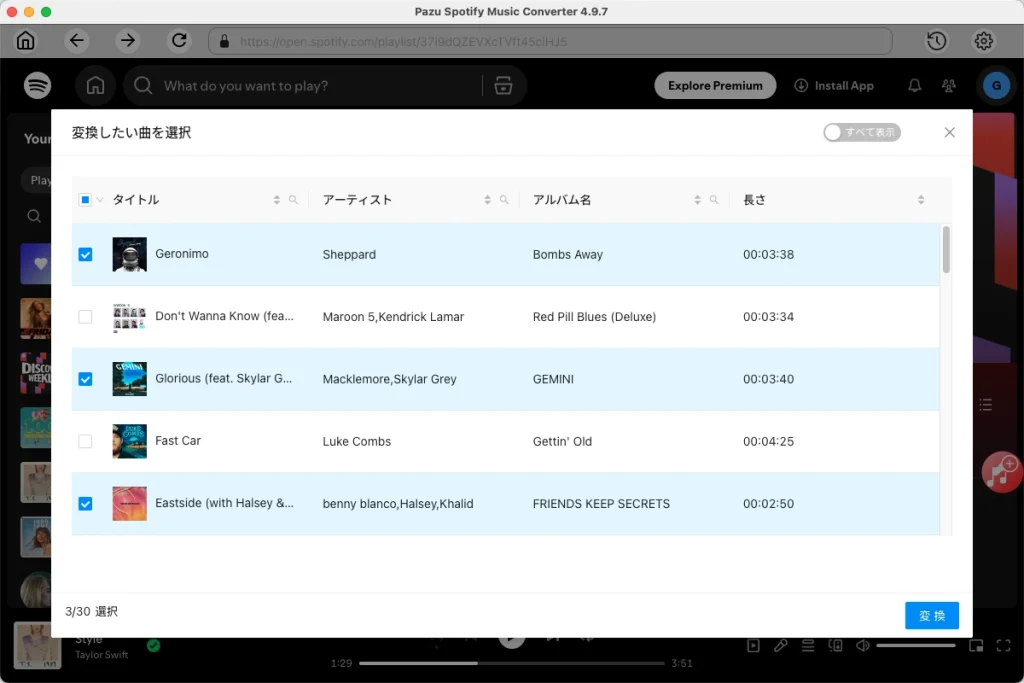Open conversion history via the clock icon
This screenshot has height=683, width=1024.
936,40
